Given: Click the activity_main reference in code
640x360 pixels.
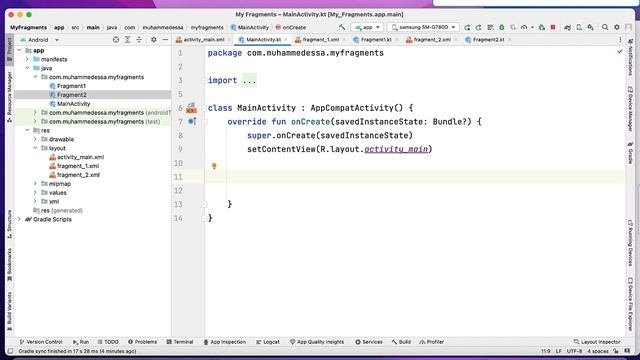Looking at the screenshot, I should (396, 149).
